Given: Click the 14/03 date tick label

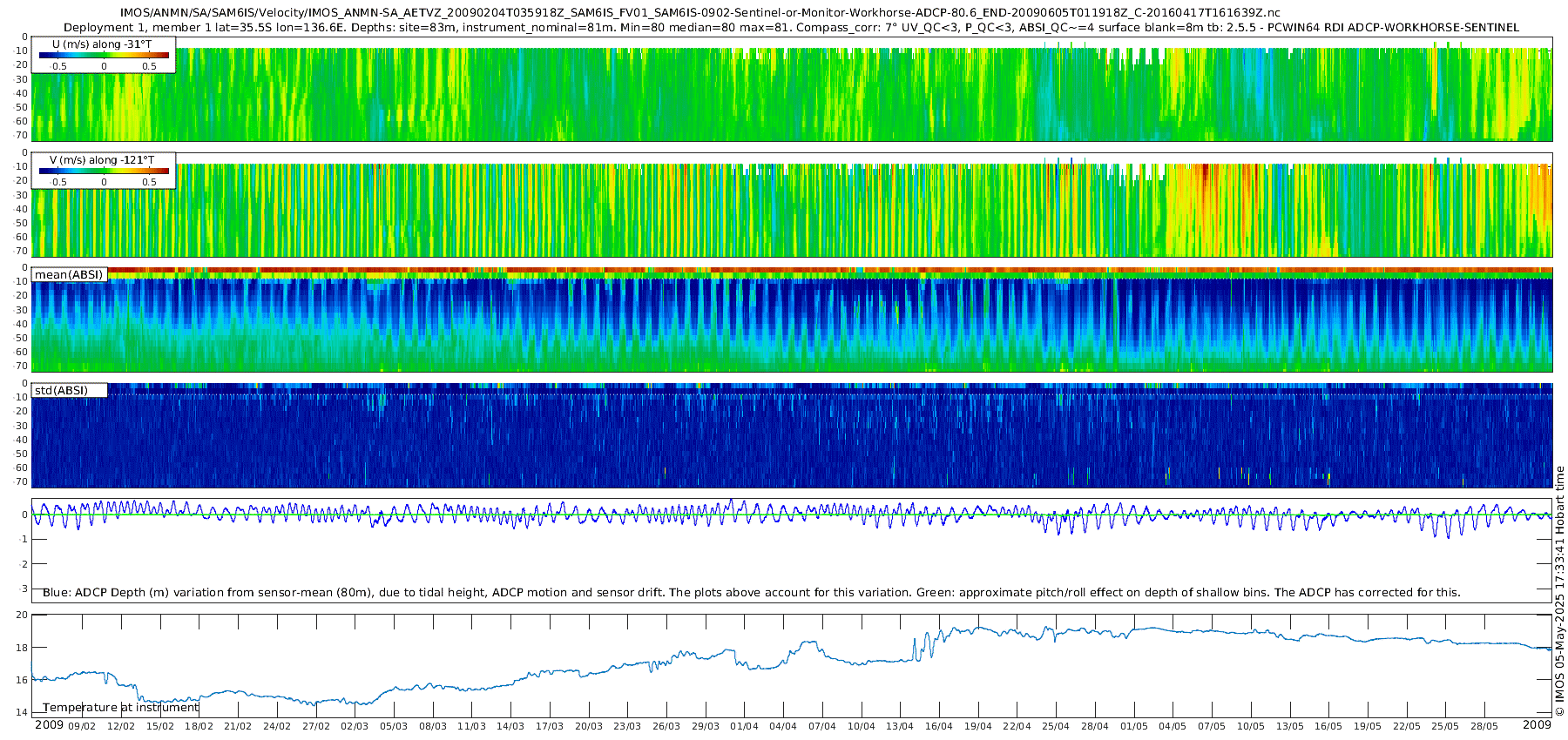Looking at the screenshot, I should [x=510, y=726].
